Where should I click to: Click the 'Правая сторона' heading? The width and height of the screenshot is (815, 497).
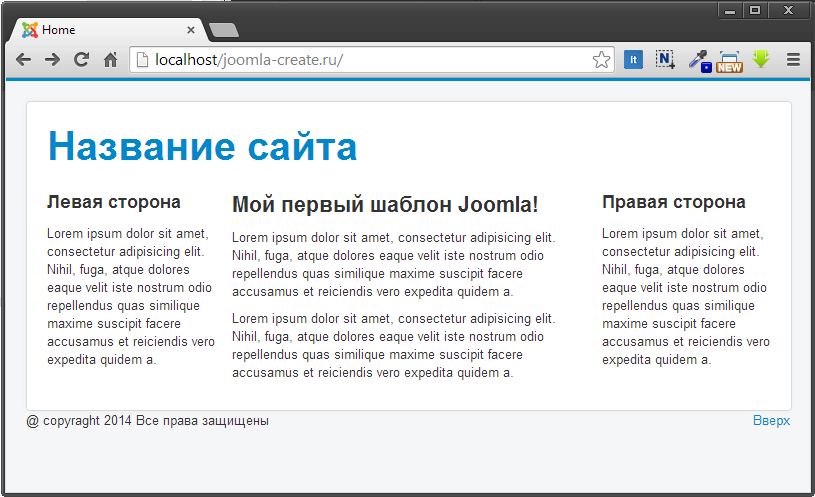[x=673, y=202]
